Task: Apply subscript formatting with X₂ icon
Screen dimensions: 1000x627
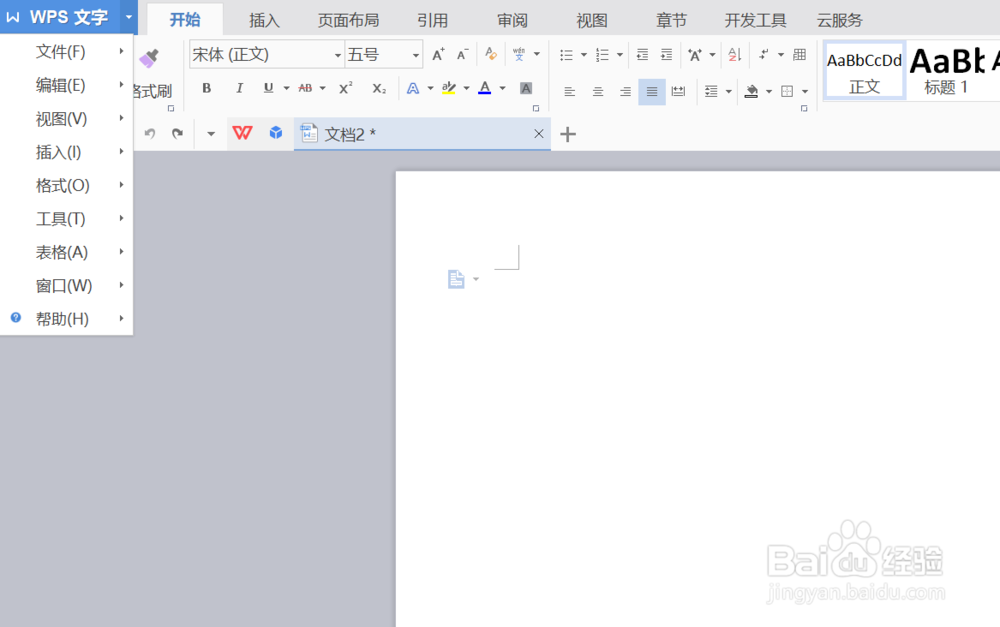Action: 379,88
